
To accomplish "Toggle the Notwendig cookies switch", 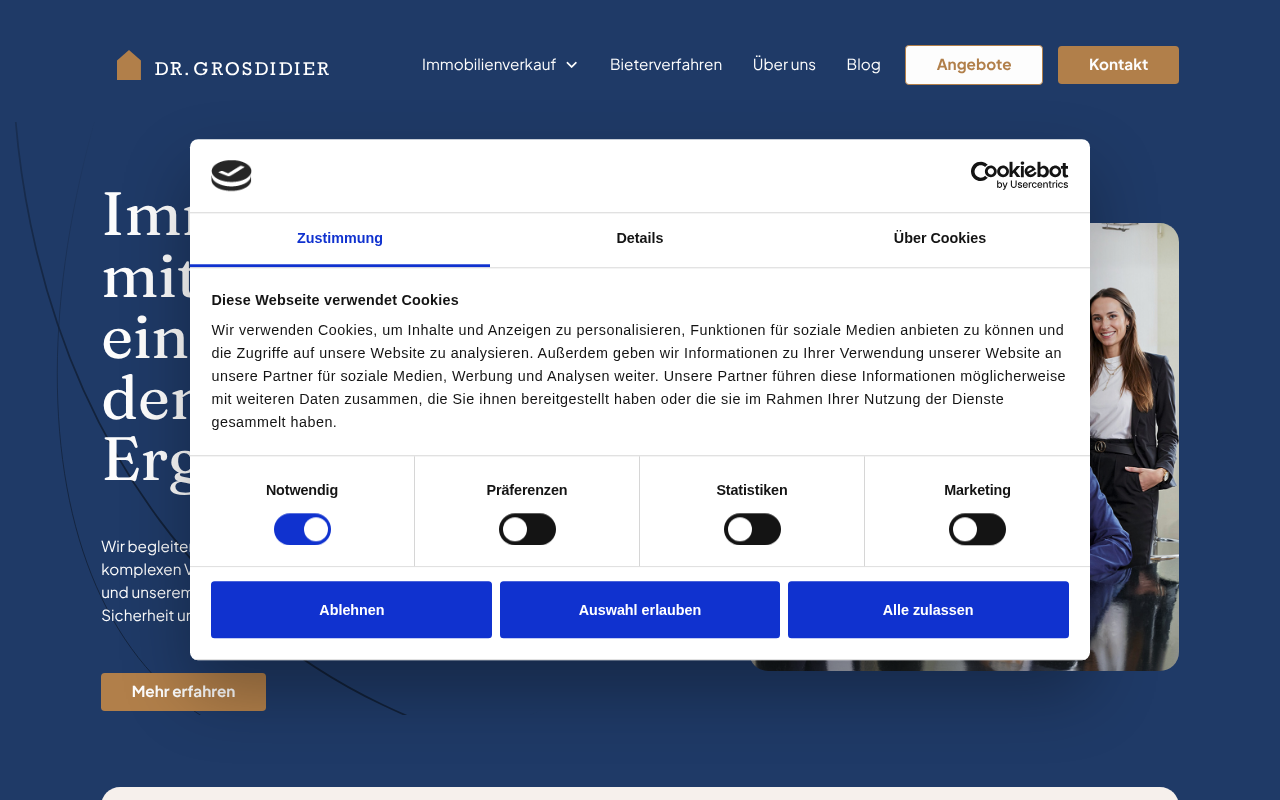I will (302, 529).
